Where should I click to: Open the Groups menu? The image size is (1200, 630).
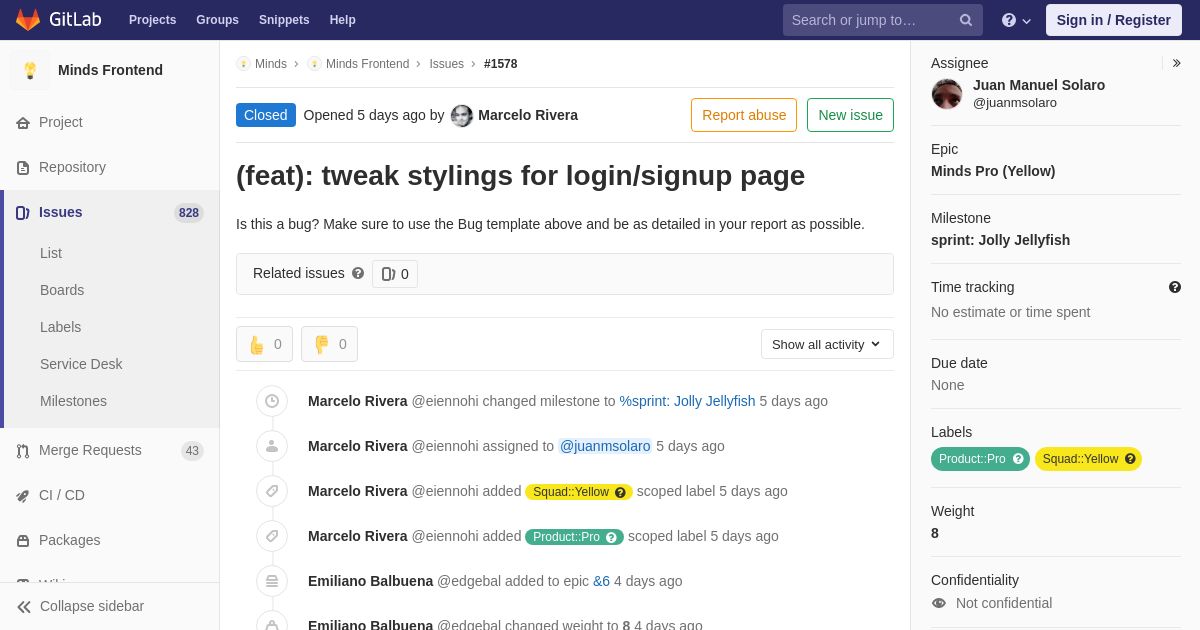pyautogui.click(x=217, y=20)
